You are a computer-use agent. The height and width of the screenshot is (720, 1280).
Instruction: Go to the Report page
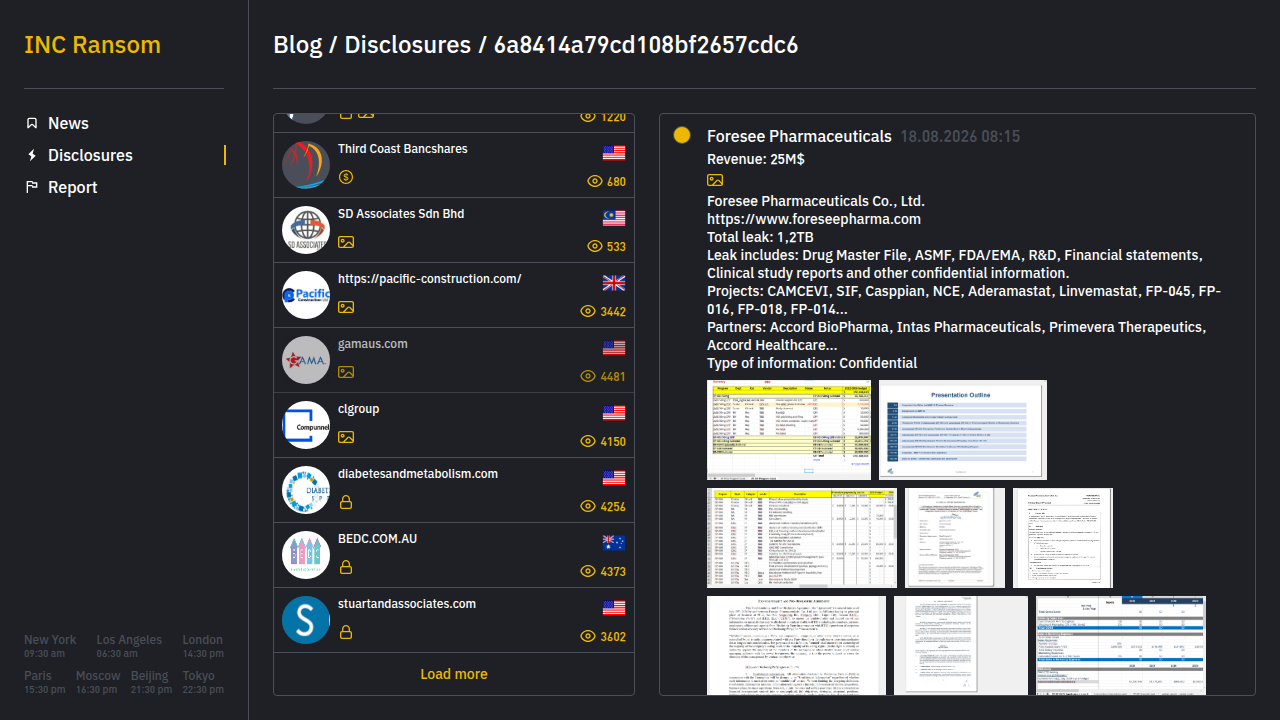(x=73, y=187)
